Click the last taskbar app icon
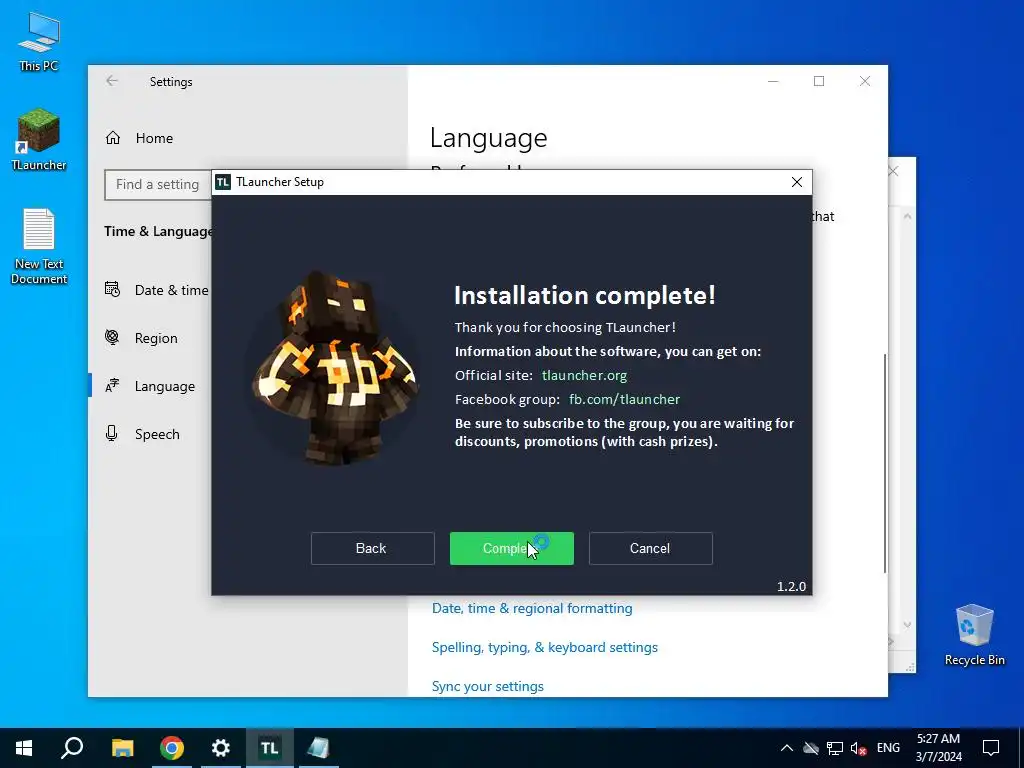Screen dimensions: 1024x768 coord(319,748)
